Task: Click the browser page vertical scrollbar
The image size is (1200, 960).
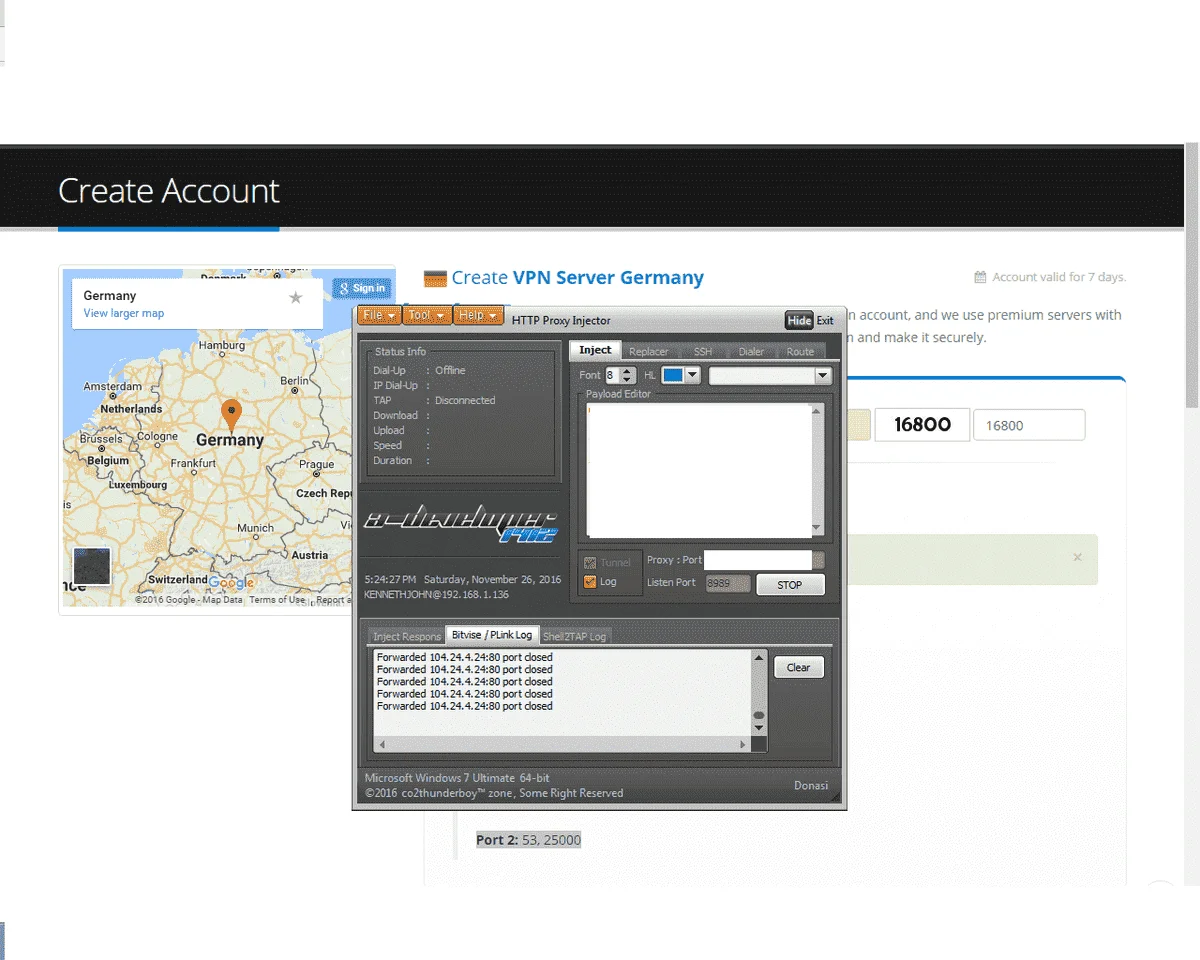Action: pos(1191,276)
